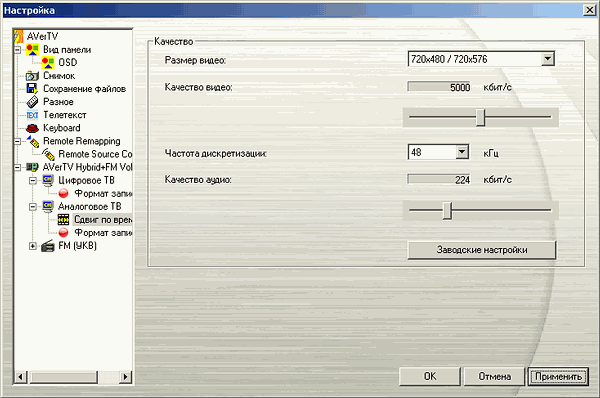Click the Качество видео 5000 field

(439, 87)
